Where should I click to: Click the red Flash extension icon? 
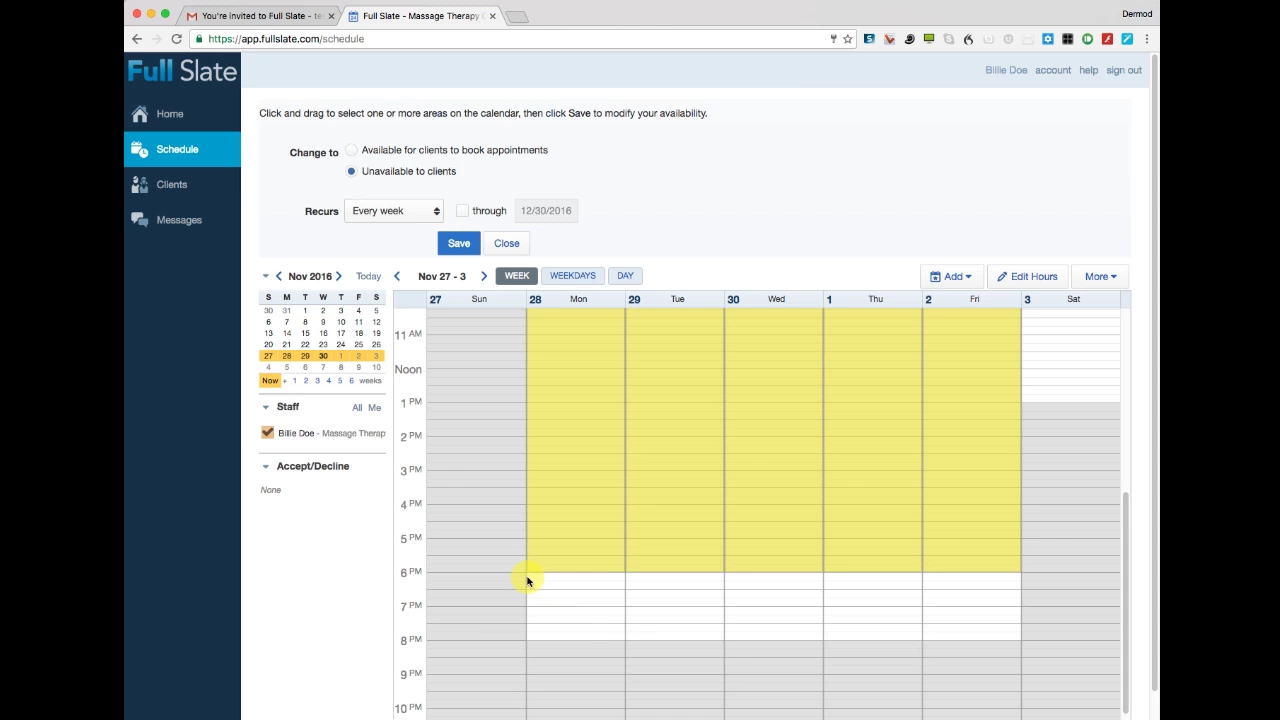[1107, 39]
